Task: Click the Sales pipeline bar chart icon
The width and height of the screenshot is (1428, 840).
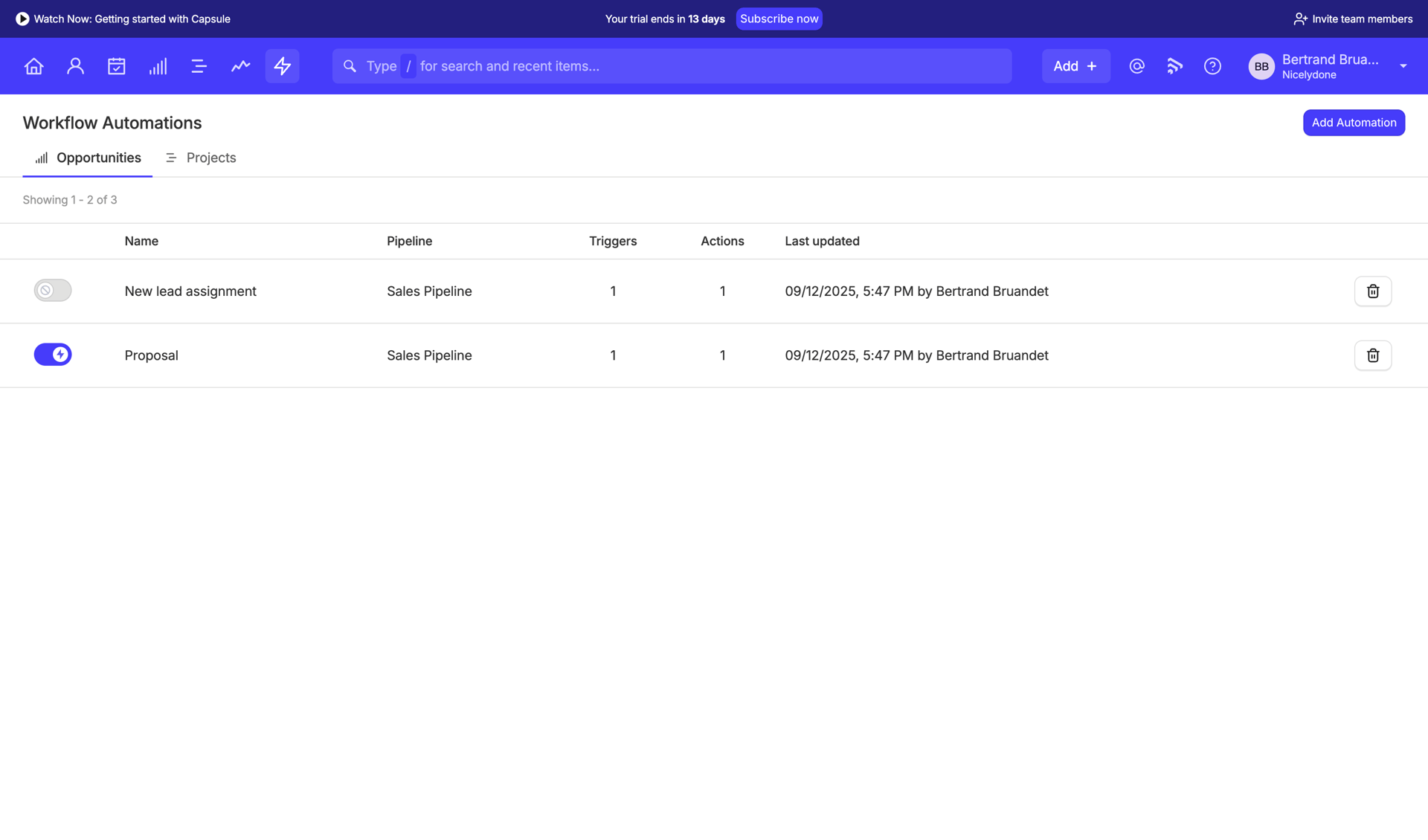Action: tap(158, 66)
